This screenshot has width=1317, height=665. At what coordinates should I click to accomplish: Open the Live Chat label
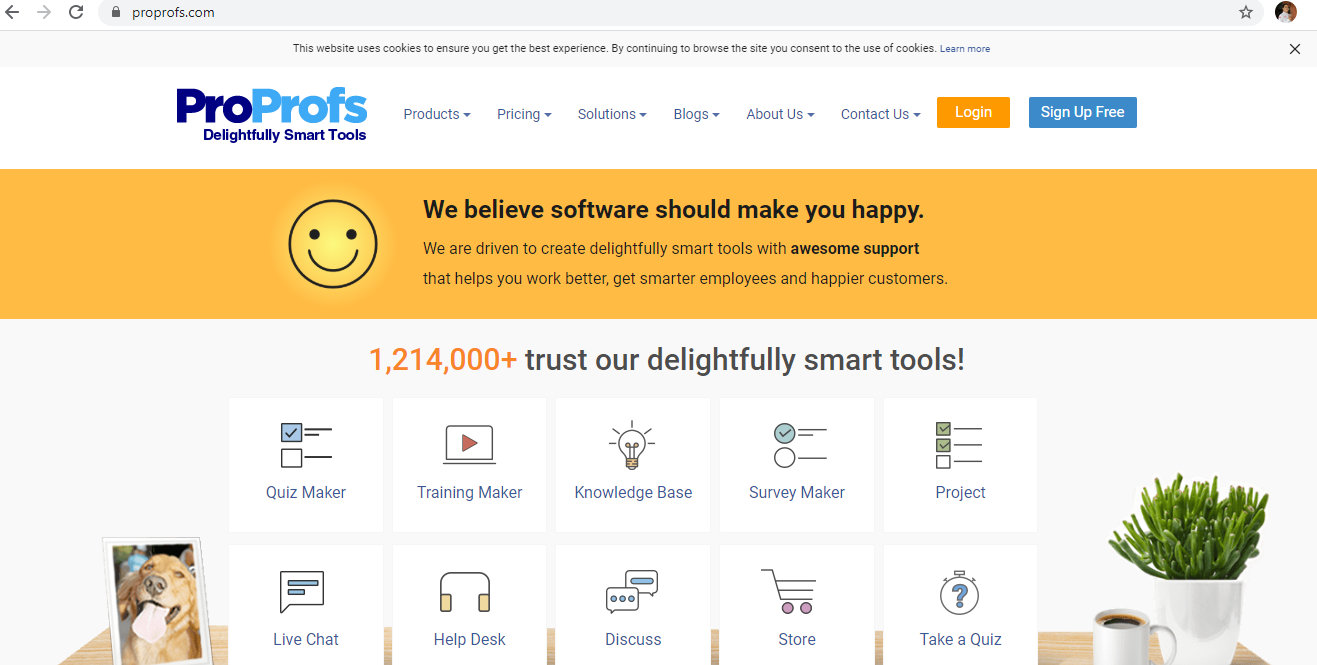coord(306,639)
